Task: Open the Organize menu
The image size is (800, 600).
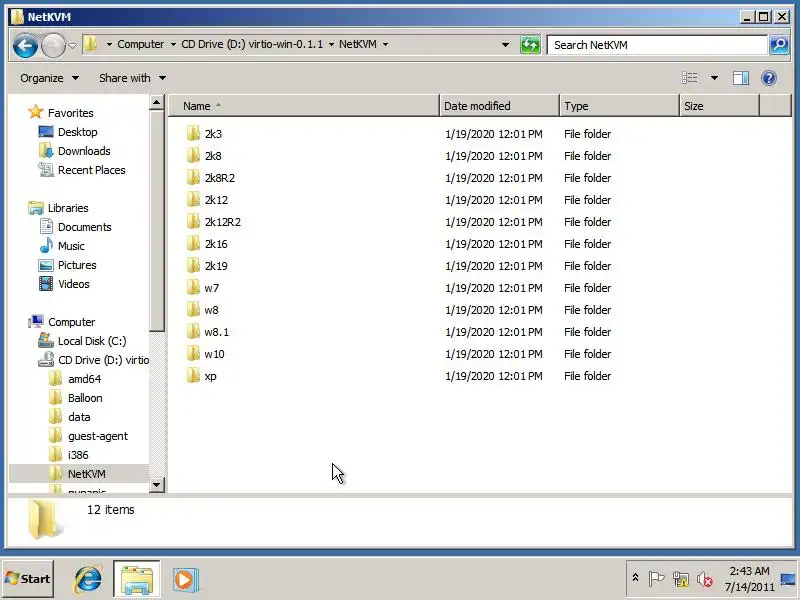Action: point(49,78)
